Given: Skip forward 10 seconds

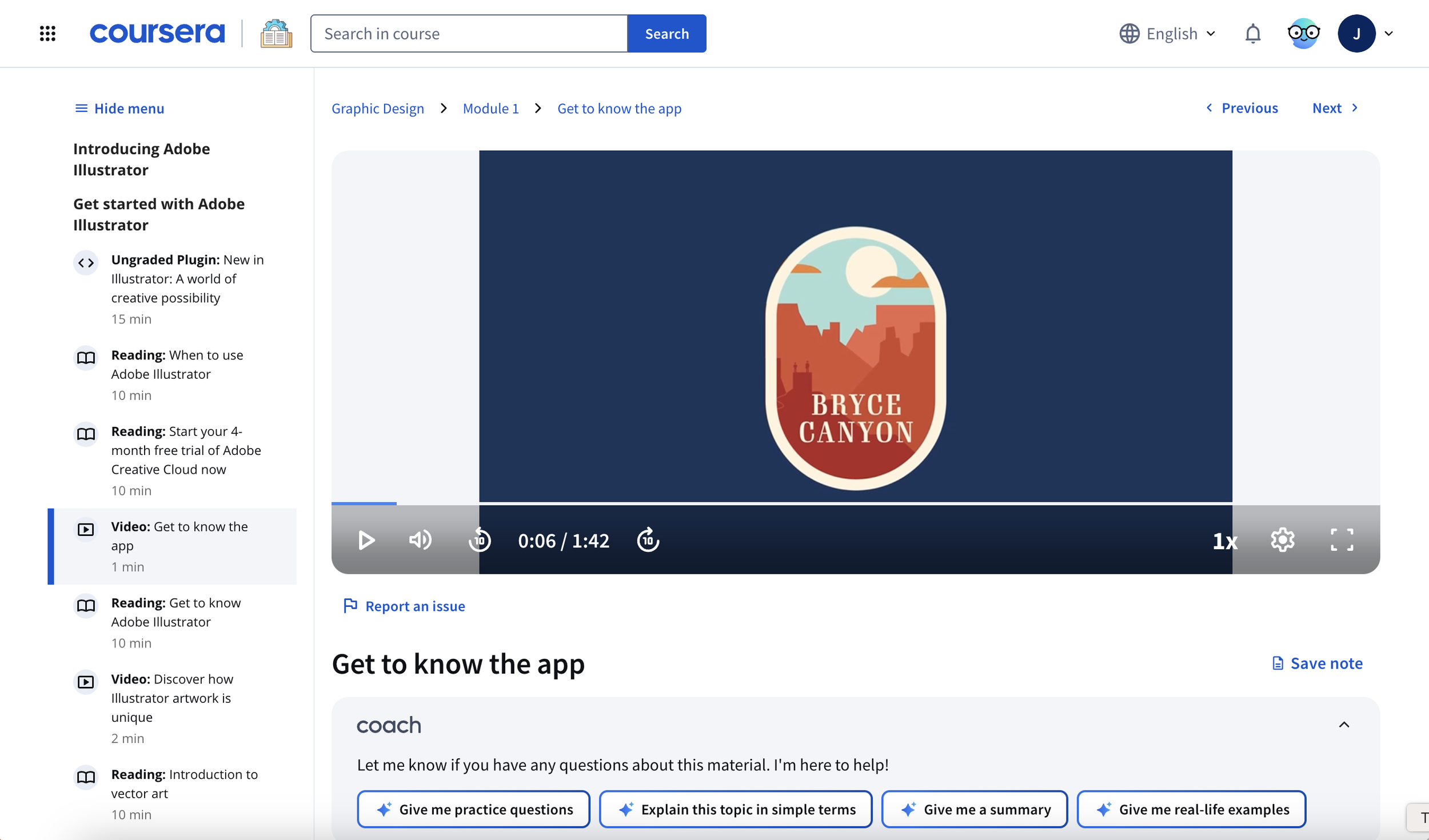Looking at the screenshot, I should coord(648,540).
